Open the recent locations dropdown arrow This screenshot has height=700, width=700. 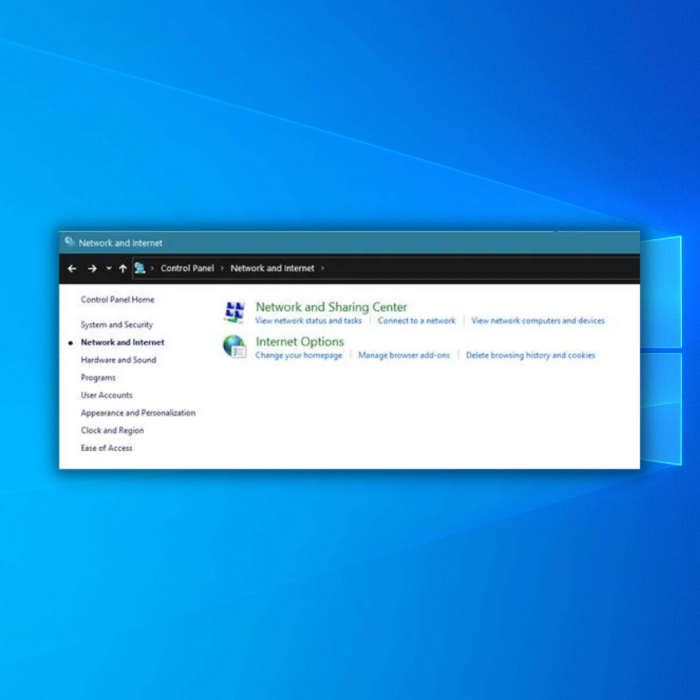coord(108,268)
